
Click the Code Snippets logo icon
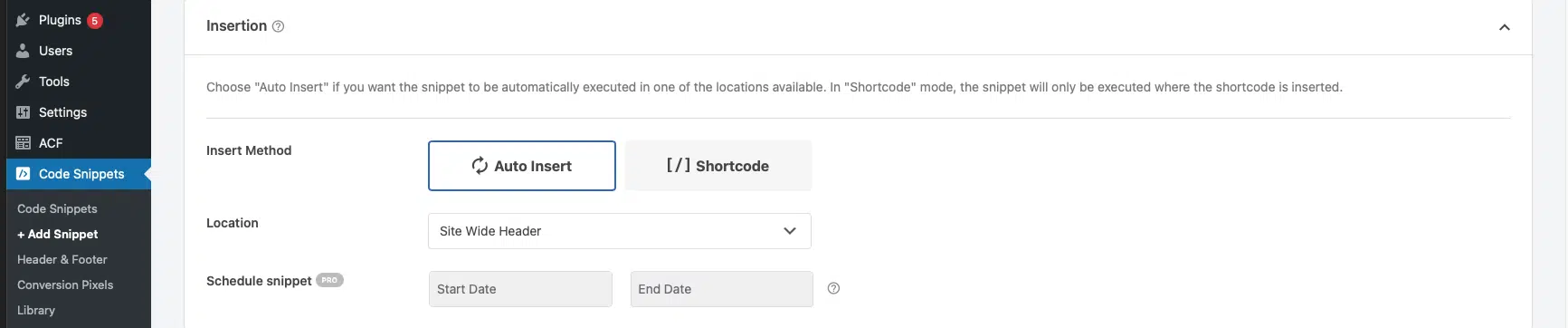click(24, 174)
